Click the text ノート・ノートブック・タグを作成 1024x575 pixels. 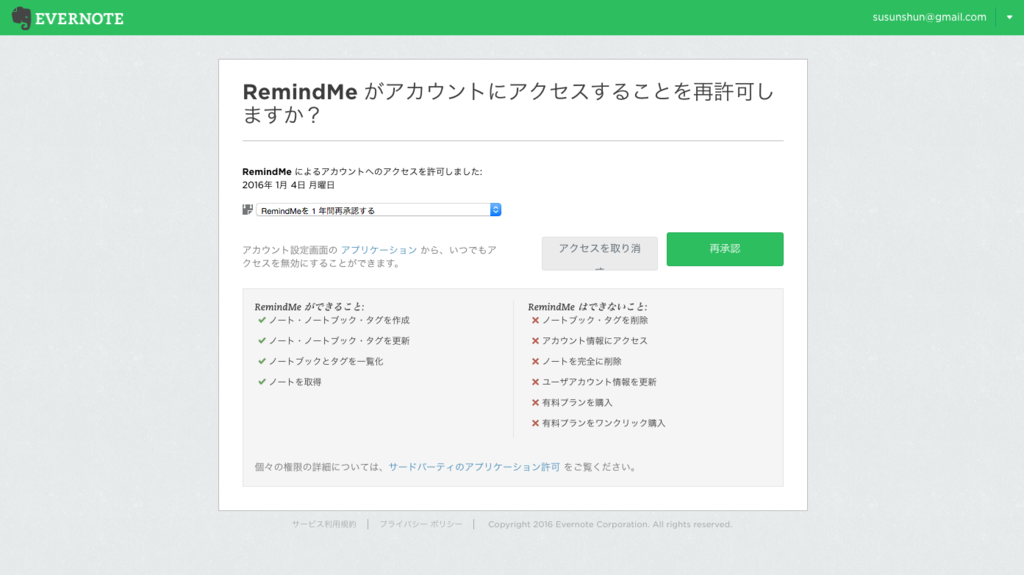pos(339,320)
